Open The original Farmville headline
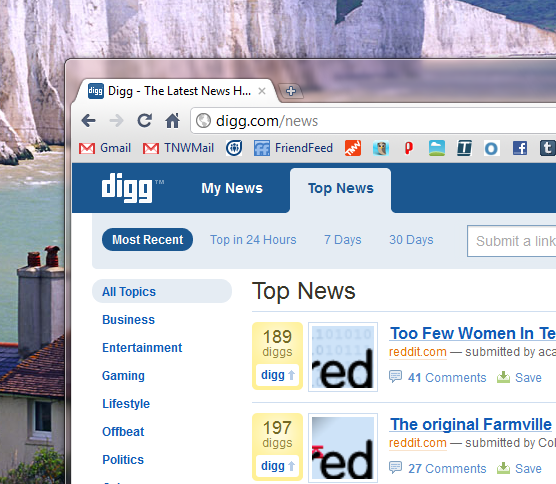 pos(471,424)
